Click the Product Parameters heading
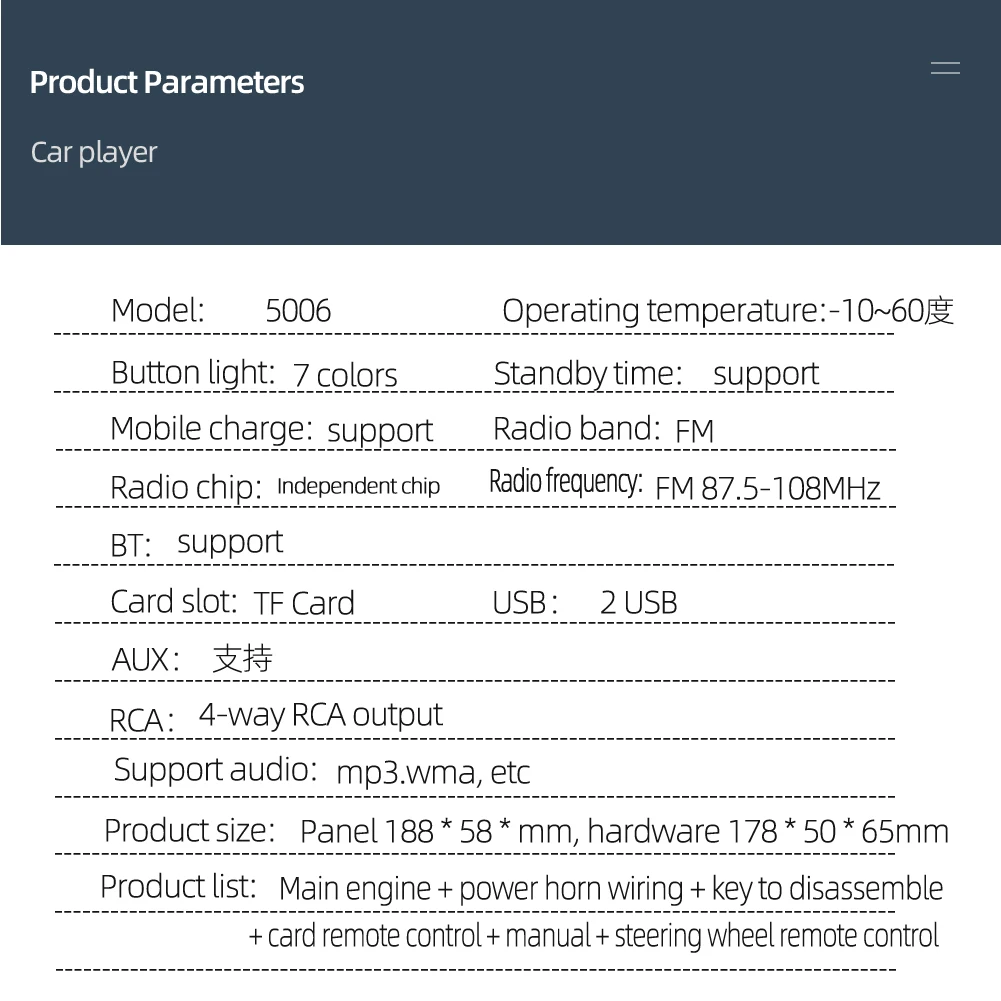1001x1001 pixels. [x=167, y=82]
